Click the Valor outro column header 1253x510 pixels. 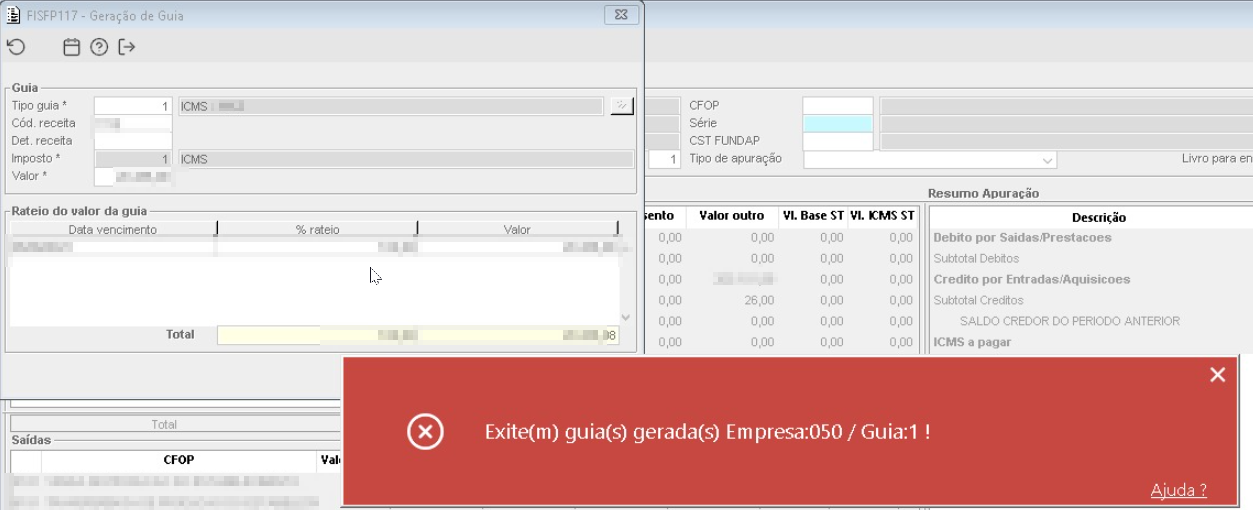(x=731, y=216)
